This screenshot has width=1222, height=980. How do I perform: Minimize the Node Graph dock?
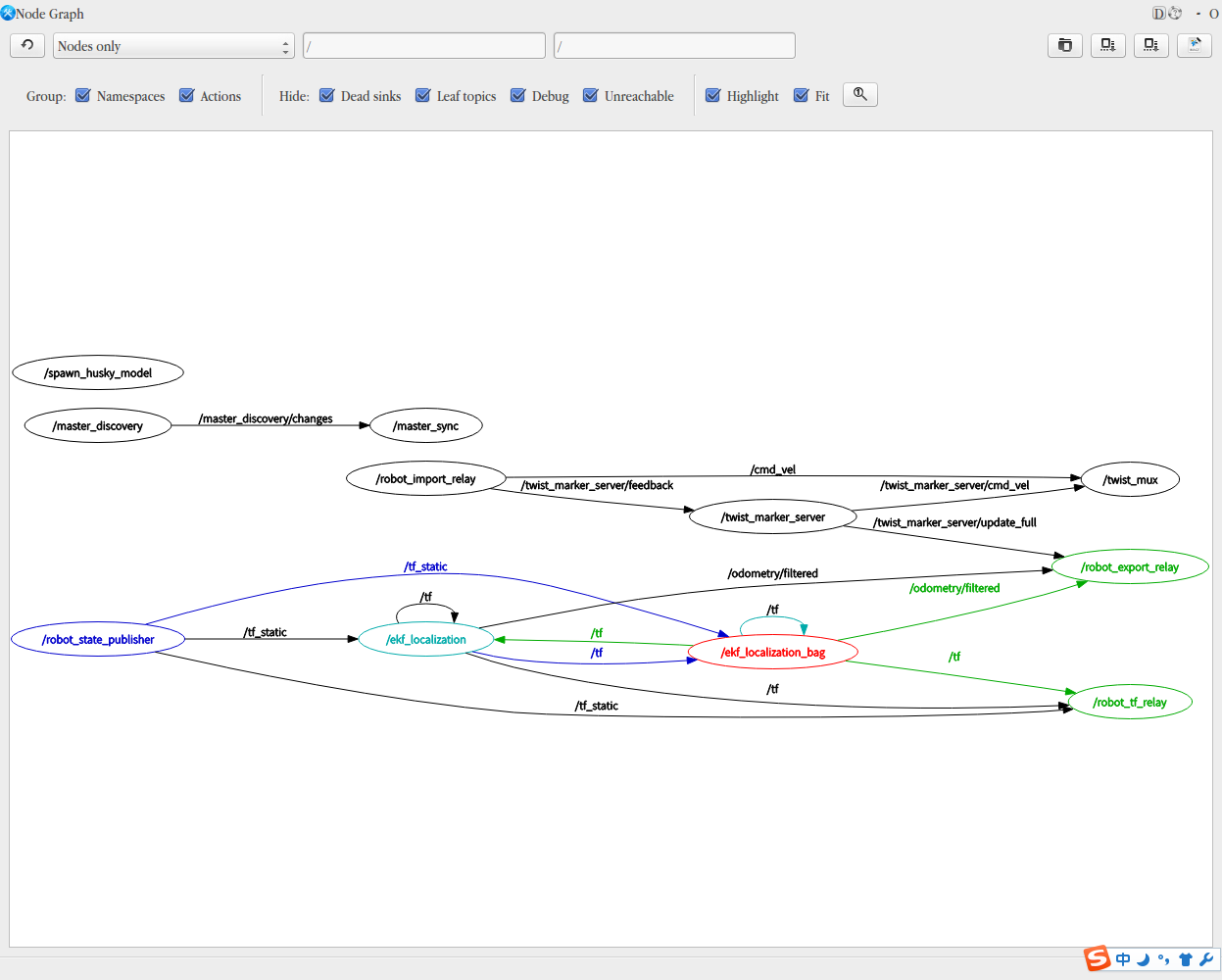coord(1198,14)
